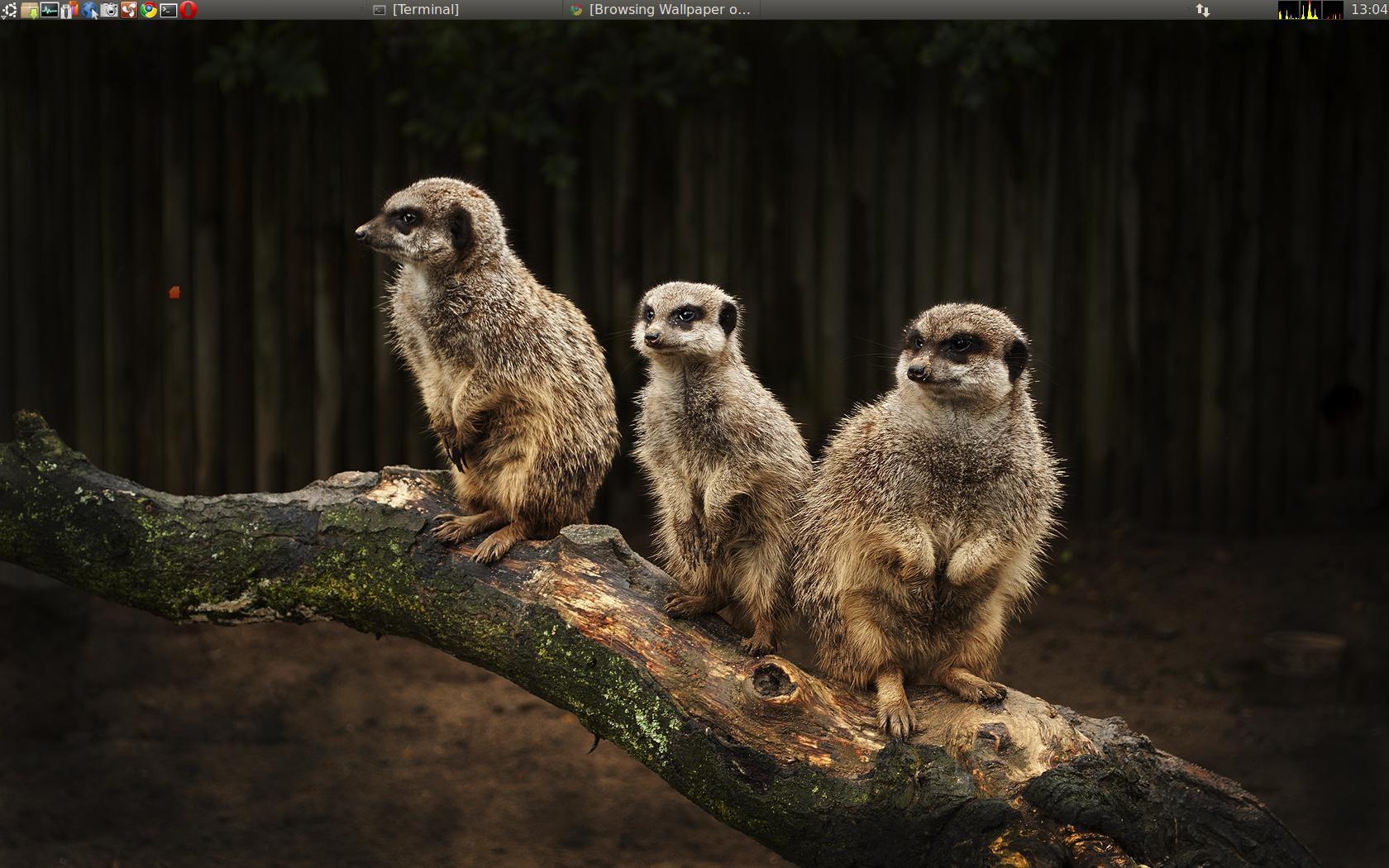Screen dimensions: 1389x868
Task: Launch the Opera browser
Action: (x=189, y=10)
